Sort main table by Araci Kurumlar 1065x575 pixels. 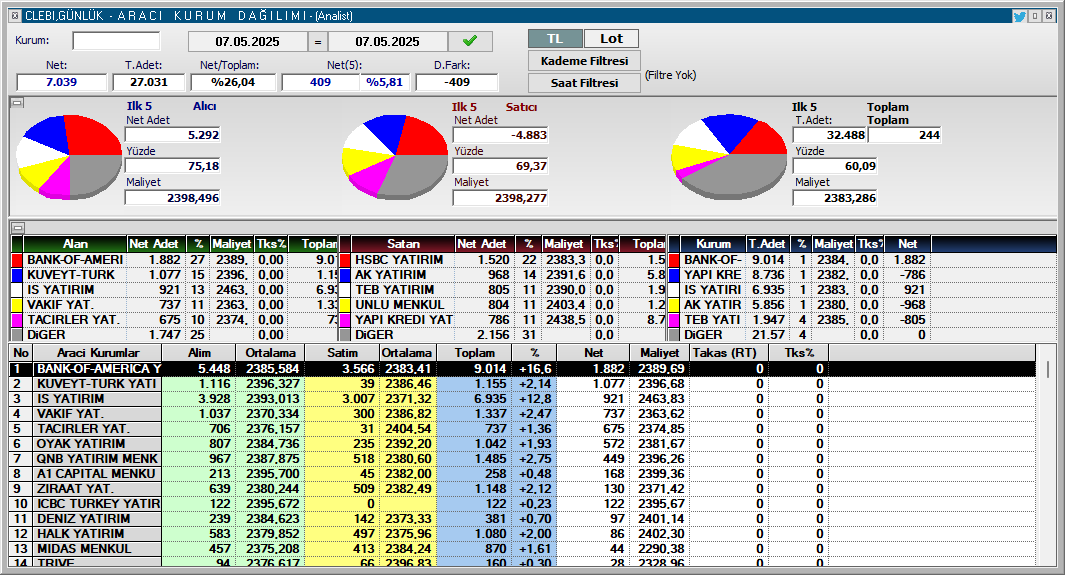pyautogui.click(x=97, y=353)
